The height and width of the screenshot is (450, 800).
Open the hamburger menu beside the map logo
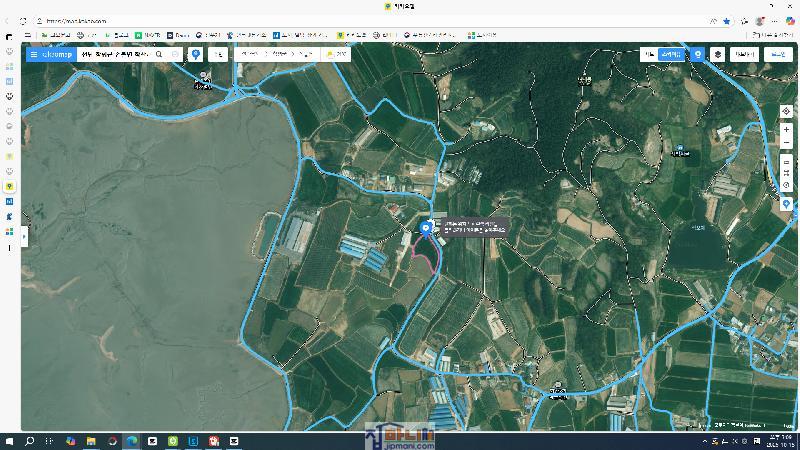click(33, 54)
